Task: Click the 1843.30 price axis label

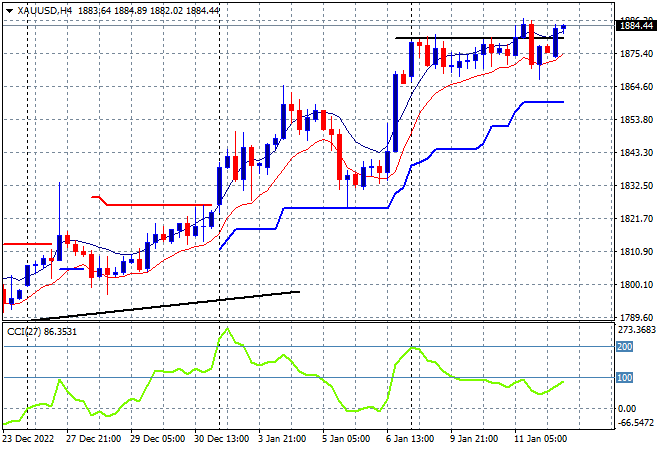Action: 636,152
